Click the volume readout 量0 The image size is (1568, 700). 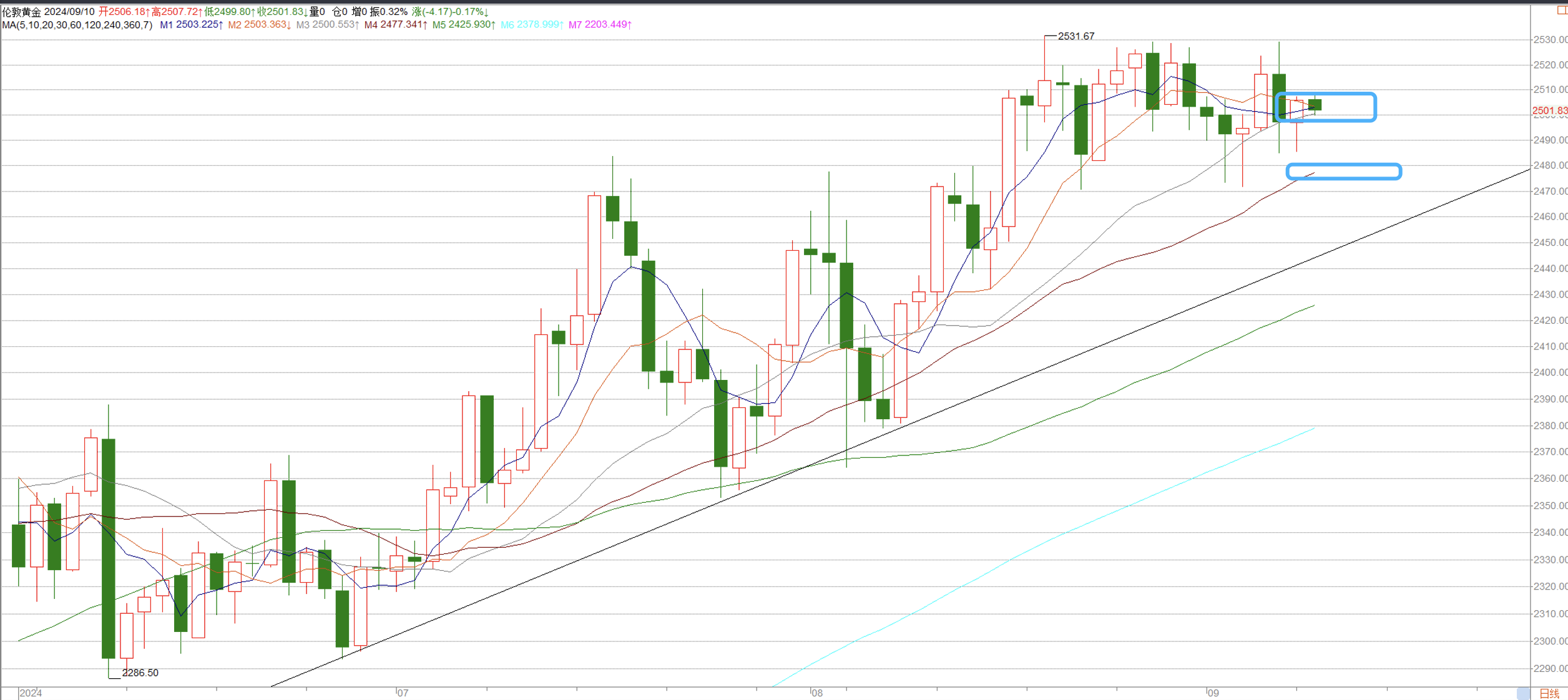[x=317, y=12]
